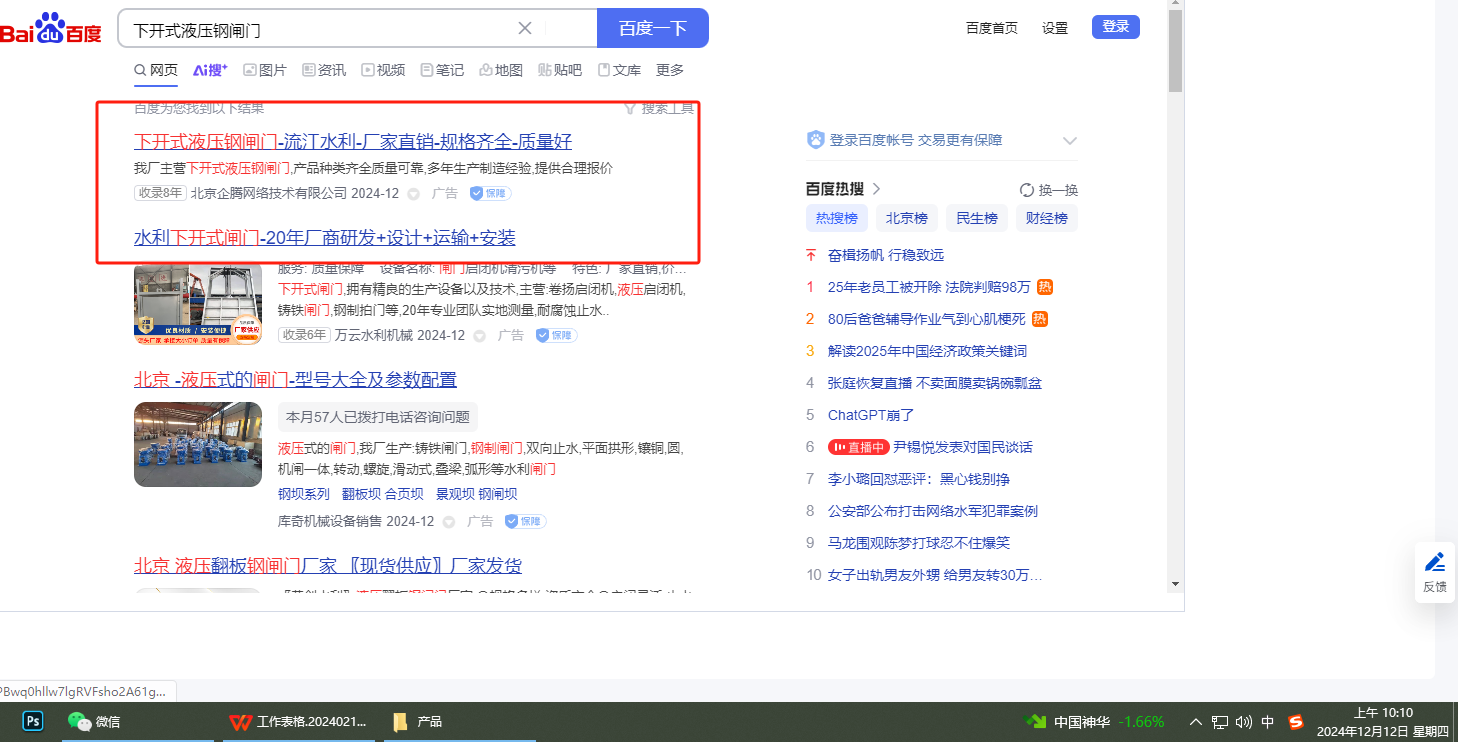Expand the 更多 menu
This screenshot has height=742, width=1458.
click(670, 70)
